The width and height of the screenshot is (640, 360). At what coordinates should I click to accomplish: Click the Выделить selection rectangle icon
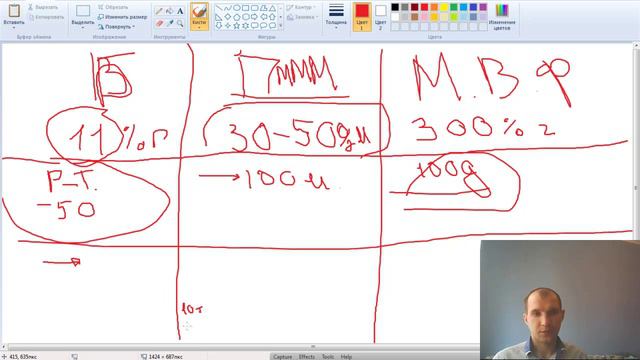click(x=83, y=11)
